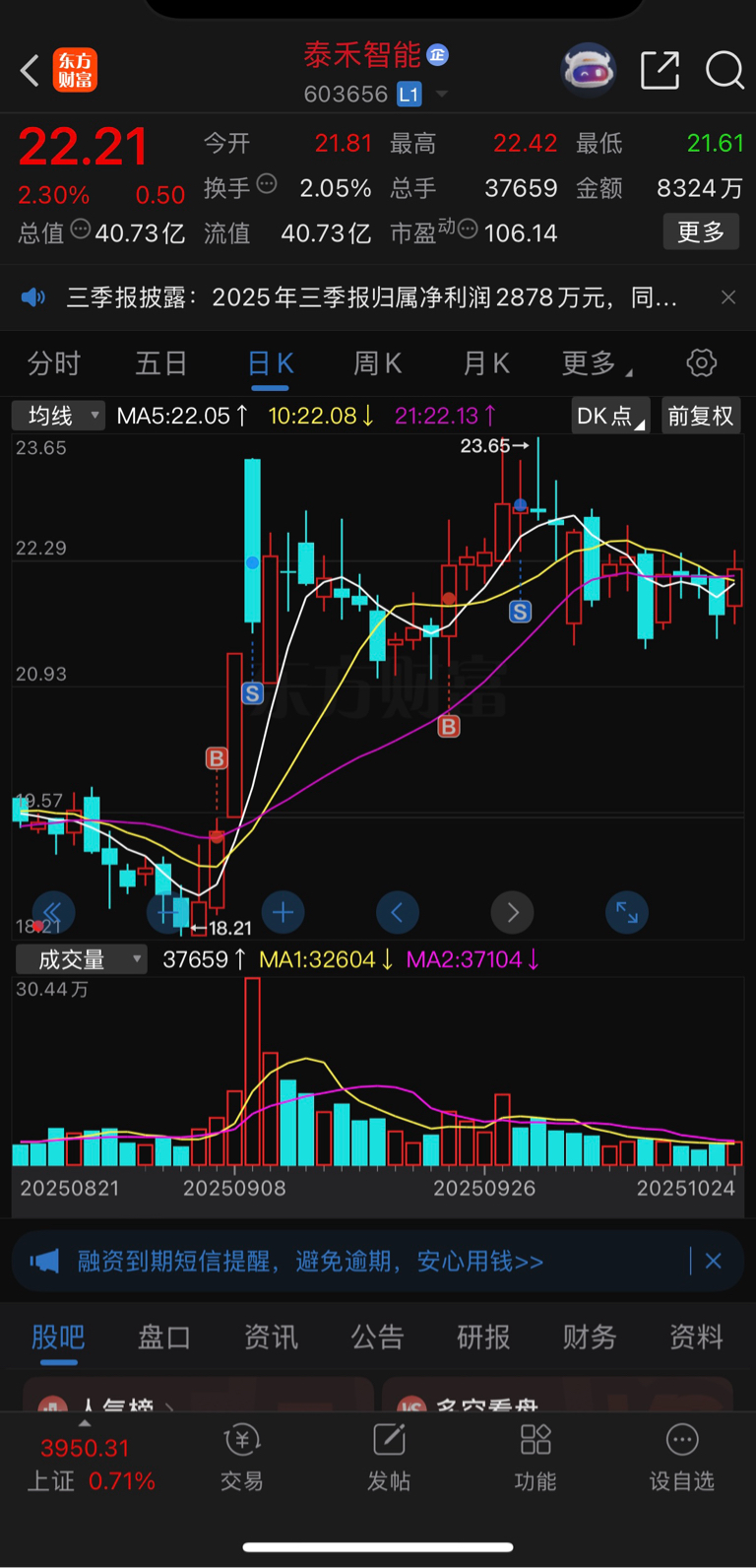Open 融资到期短信提醒 link
Screen dimensions: 756x1568
[x=310, y=1262]
